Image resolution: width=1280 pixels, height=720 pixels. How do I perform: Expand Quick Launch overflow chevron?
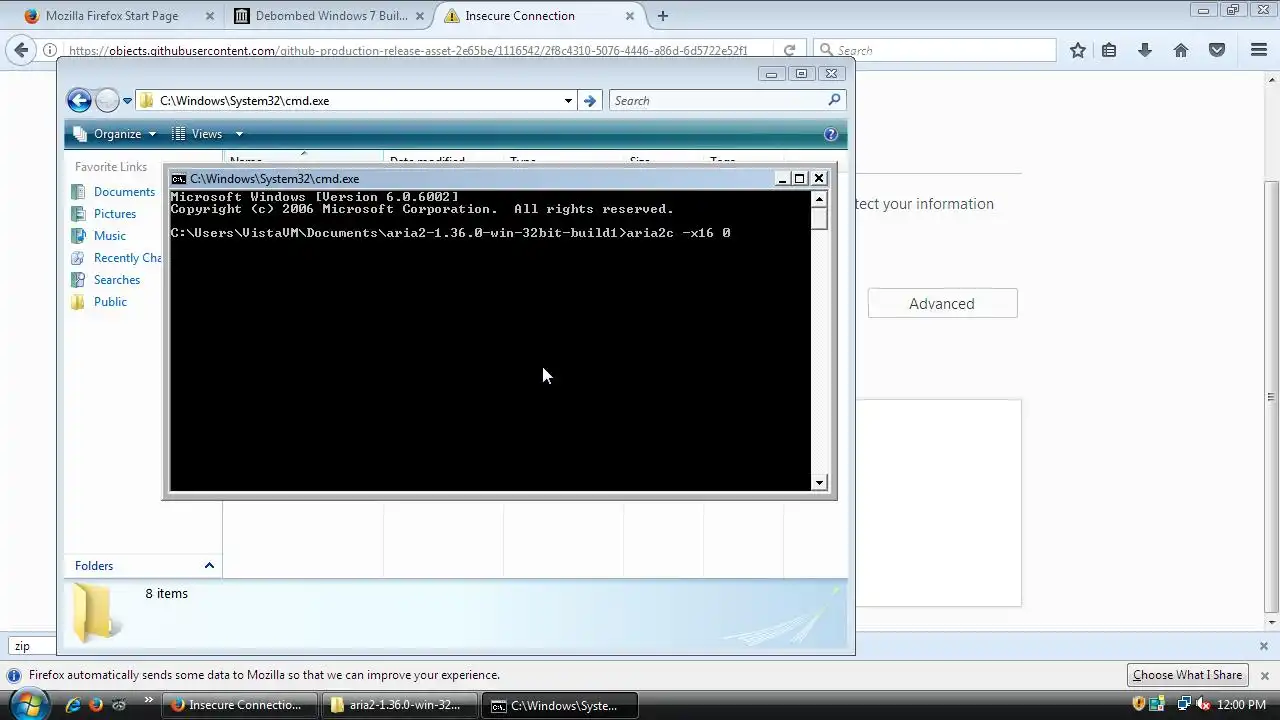(149, 700)
